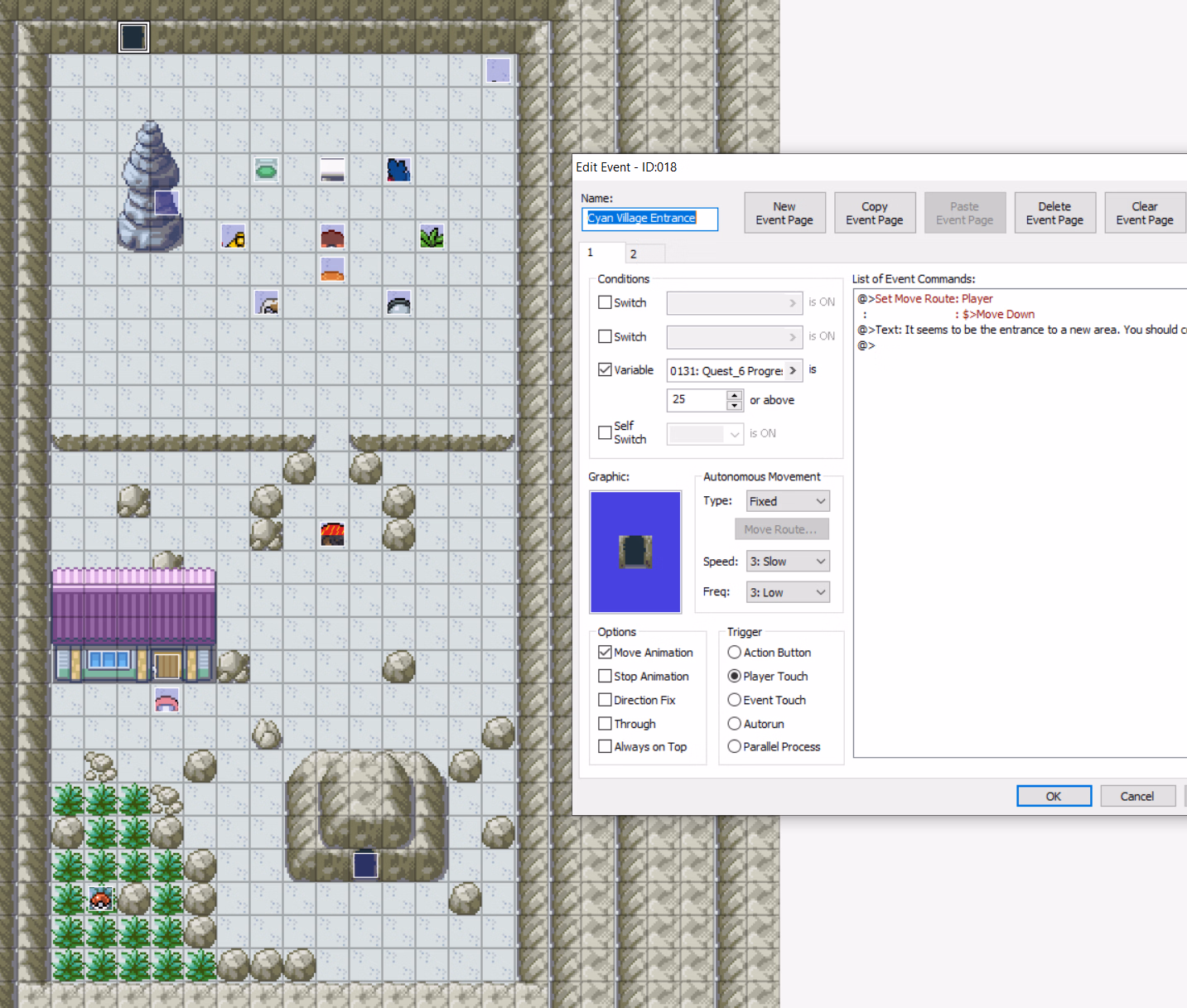The width and height of the screenshot is (1187, 1008).
Task: Click the green gem event tile
Action: click(266, 170)
